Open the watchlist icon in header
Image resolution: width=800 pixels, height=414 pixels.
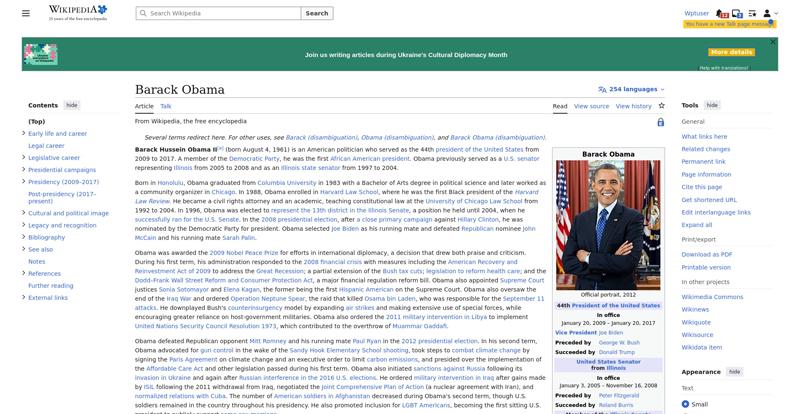(752, 13)
